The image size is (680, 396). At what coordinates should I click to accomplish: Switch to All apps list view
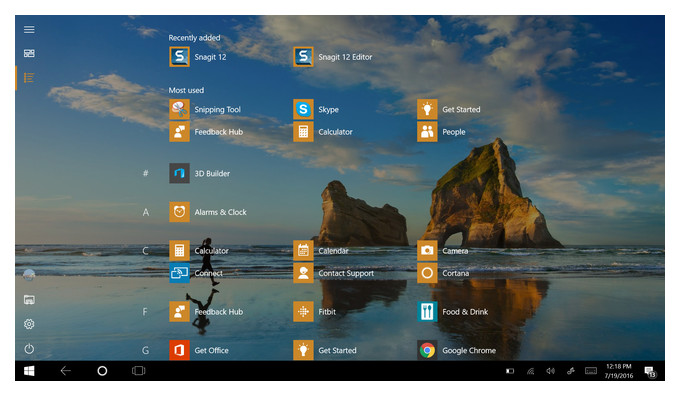[29, 78]
